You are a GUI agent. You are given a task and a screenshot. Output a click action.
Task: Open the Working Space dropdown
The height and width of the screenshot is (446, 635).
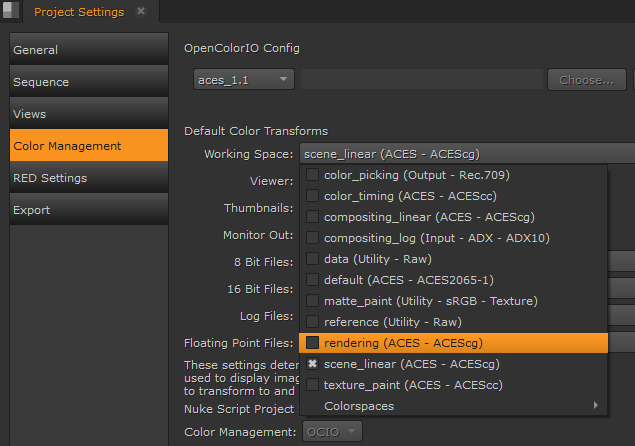(x=466, y=154)
